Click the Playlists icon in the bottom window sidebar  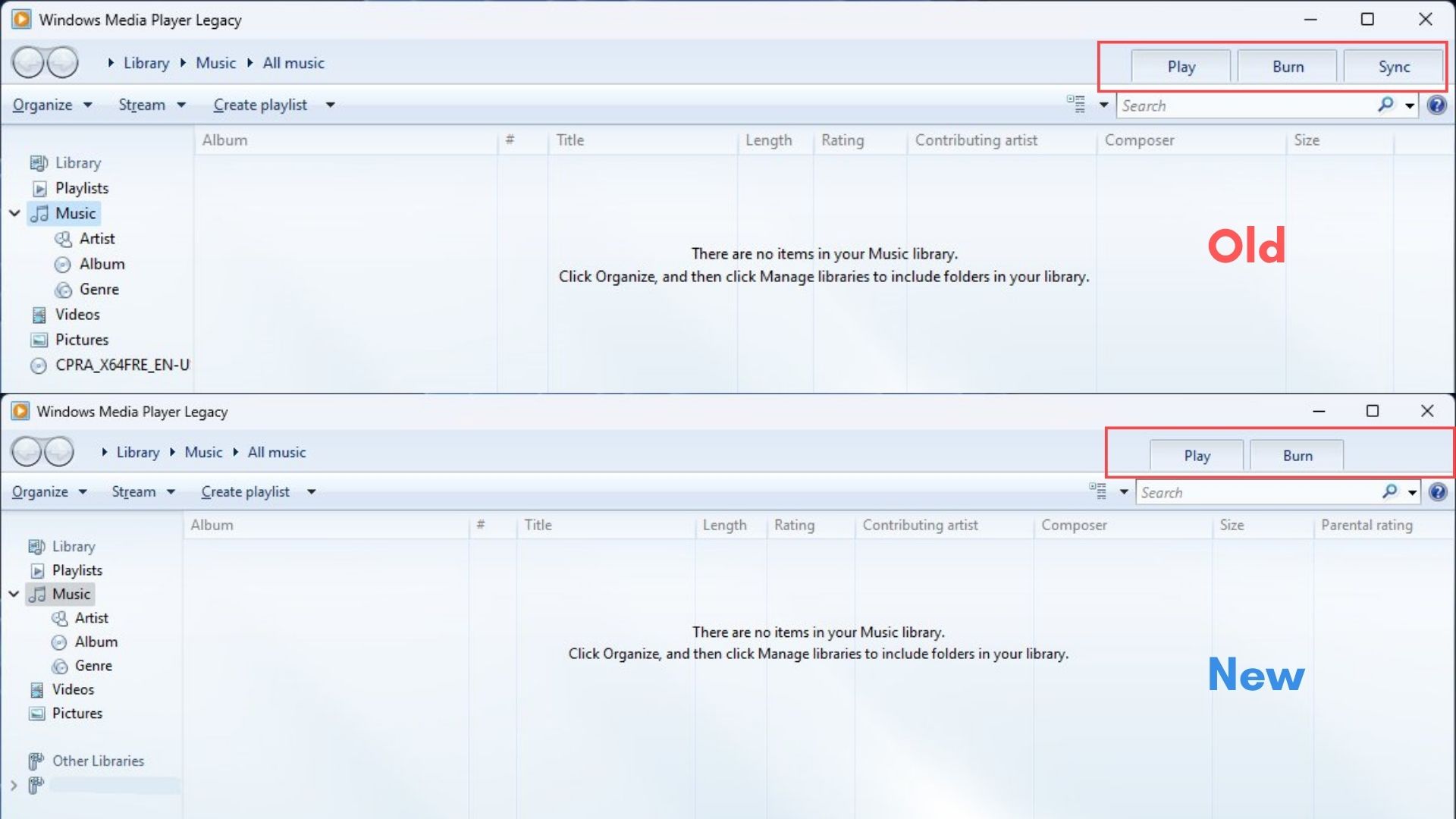click(37, 570)
